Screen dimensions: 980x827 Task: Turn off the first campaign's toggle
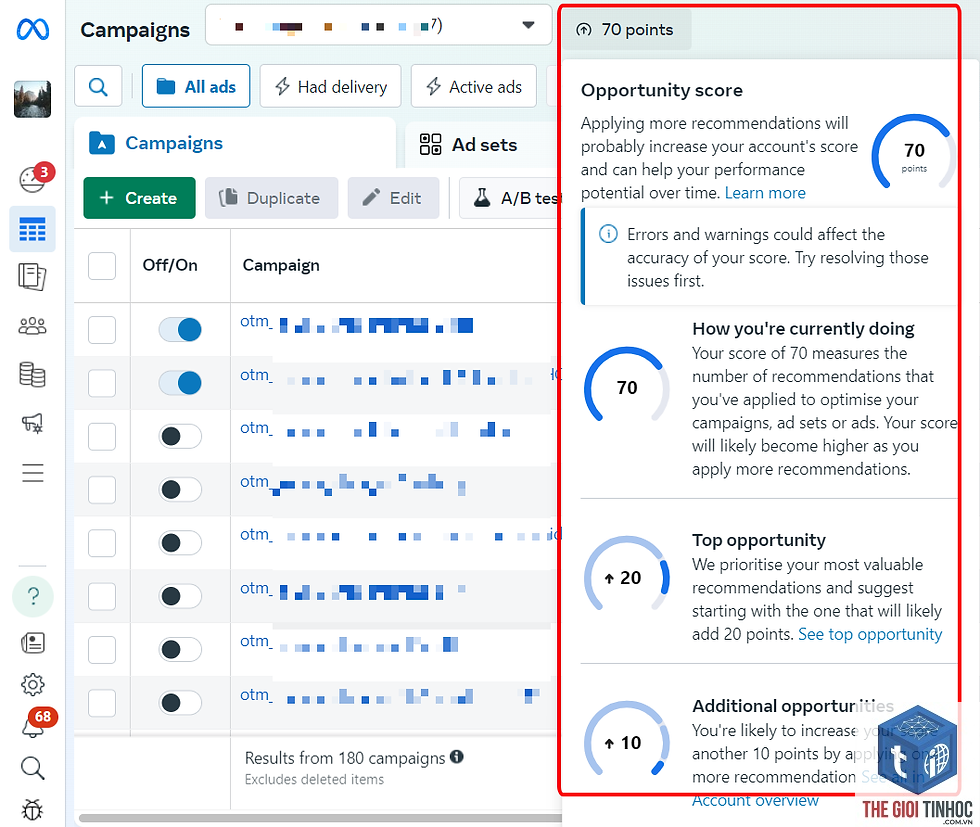tap(180, 329)
